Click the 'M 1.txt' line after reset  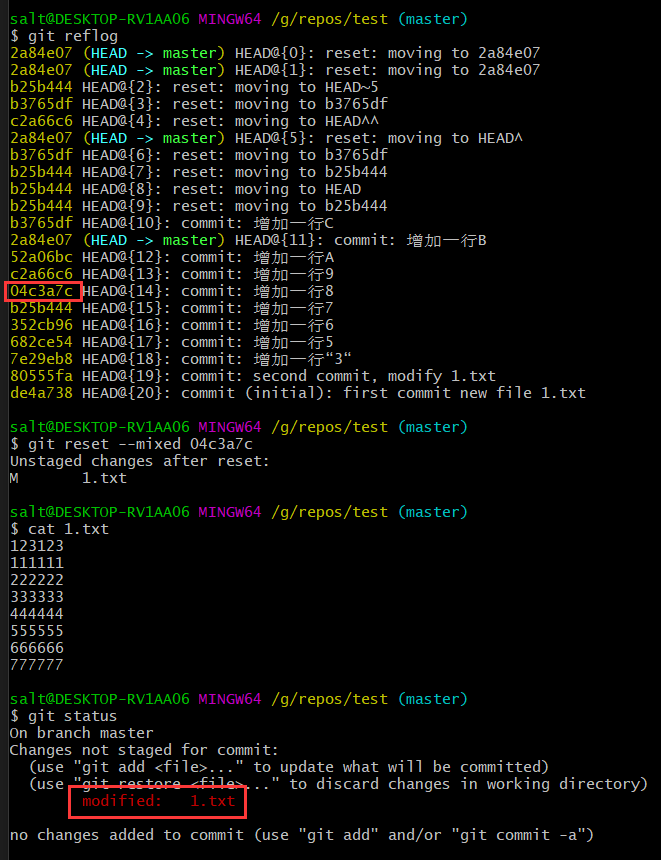pos(69,478)
